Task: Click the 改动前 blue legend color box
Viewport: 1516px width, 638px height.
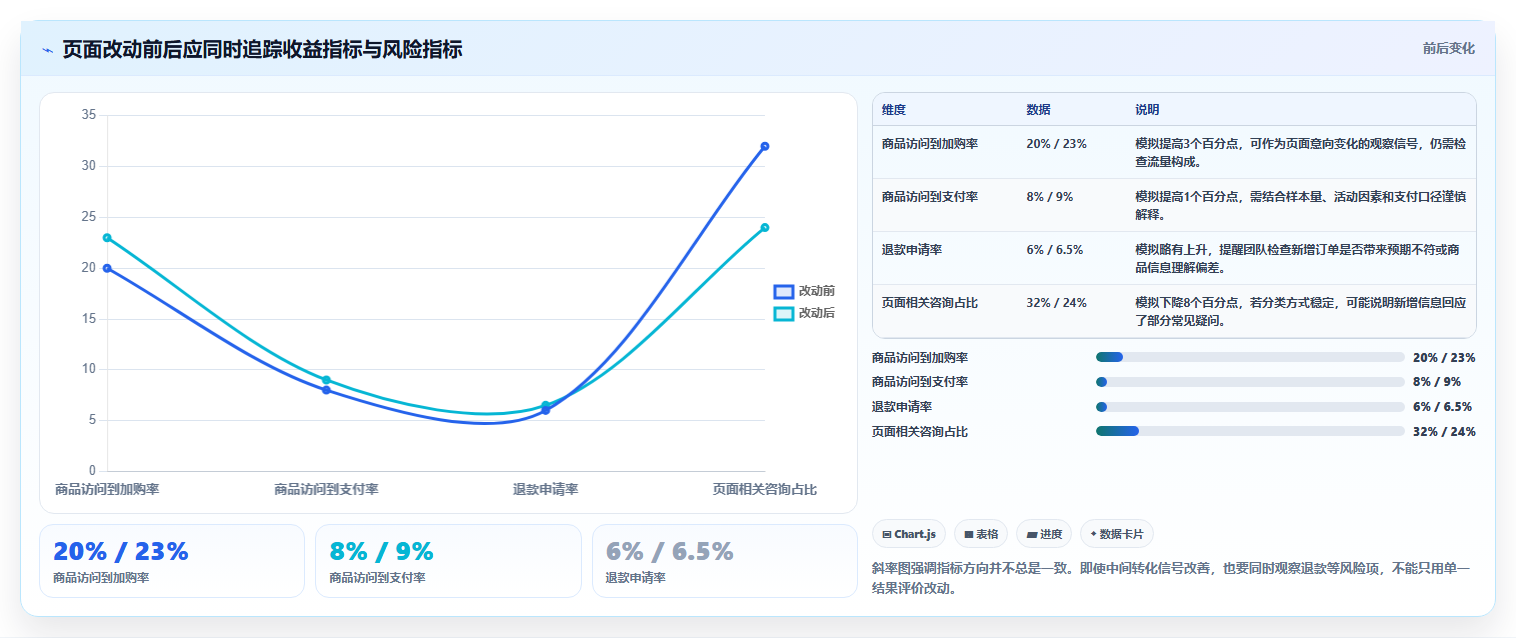Action: (784, 291)
